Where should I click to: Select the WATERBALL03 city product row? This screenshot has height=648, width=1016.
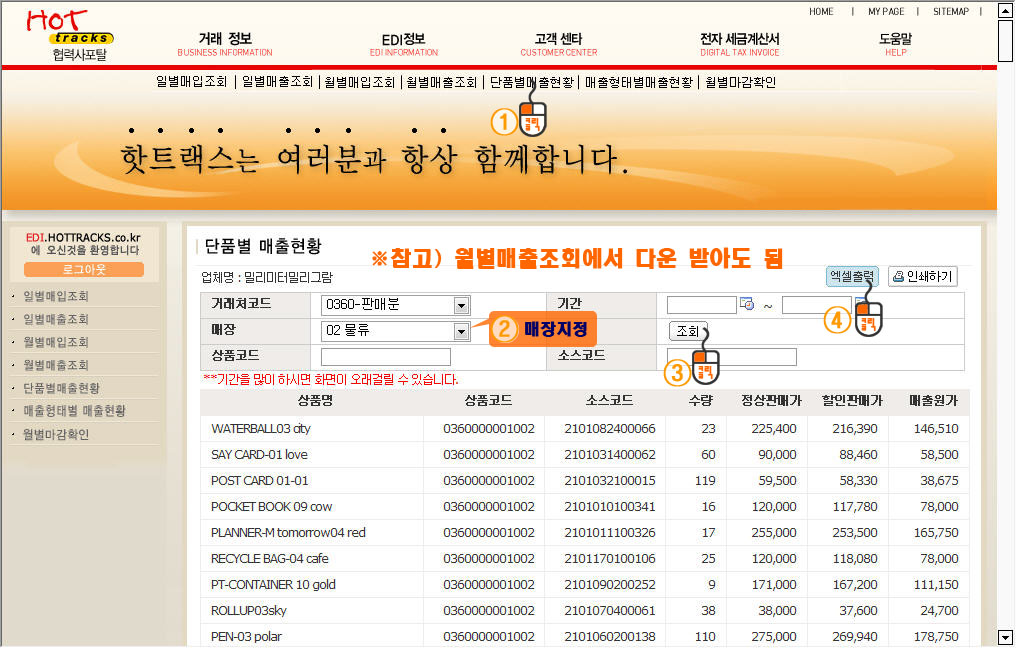pyautogui.click(x=584, y=428)
